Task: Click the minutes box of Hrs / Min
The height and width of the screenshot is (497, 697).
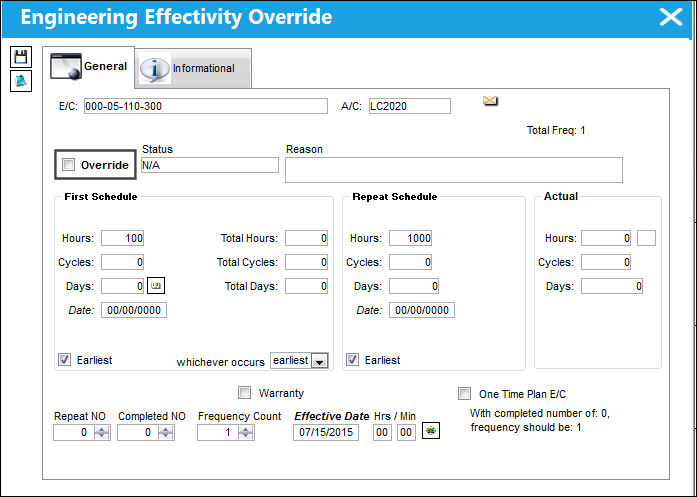Action: (406, 432)
